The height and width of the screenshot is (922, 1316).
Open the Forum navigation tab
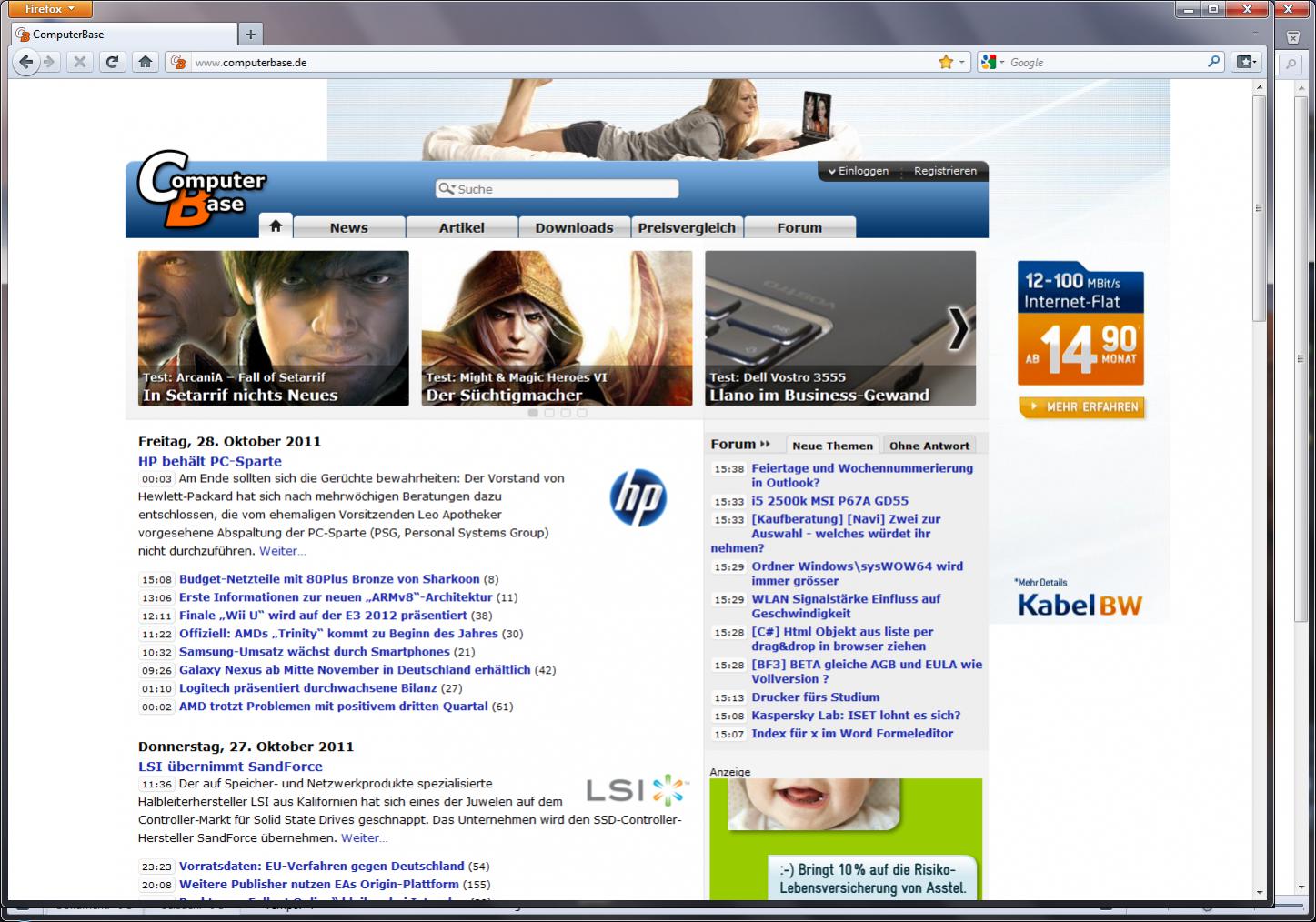(799, 227)
